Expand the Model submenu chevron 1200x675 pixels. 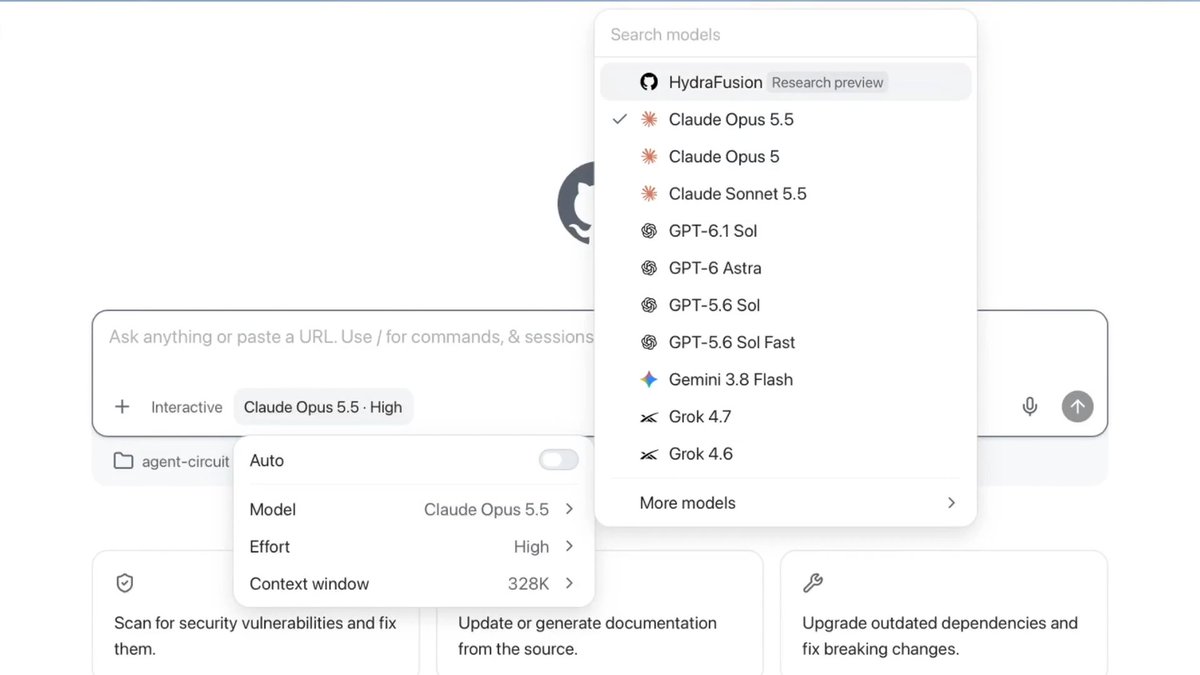pos(569,509)
